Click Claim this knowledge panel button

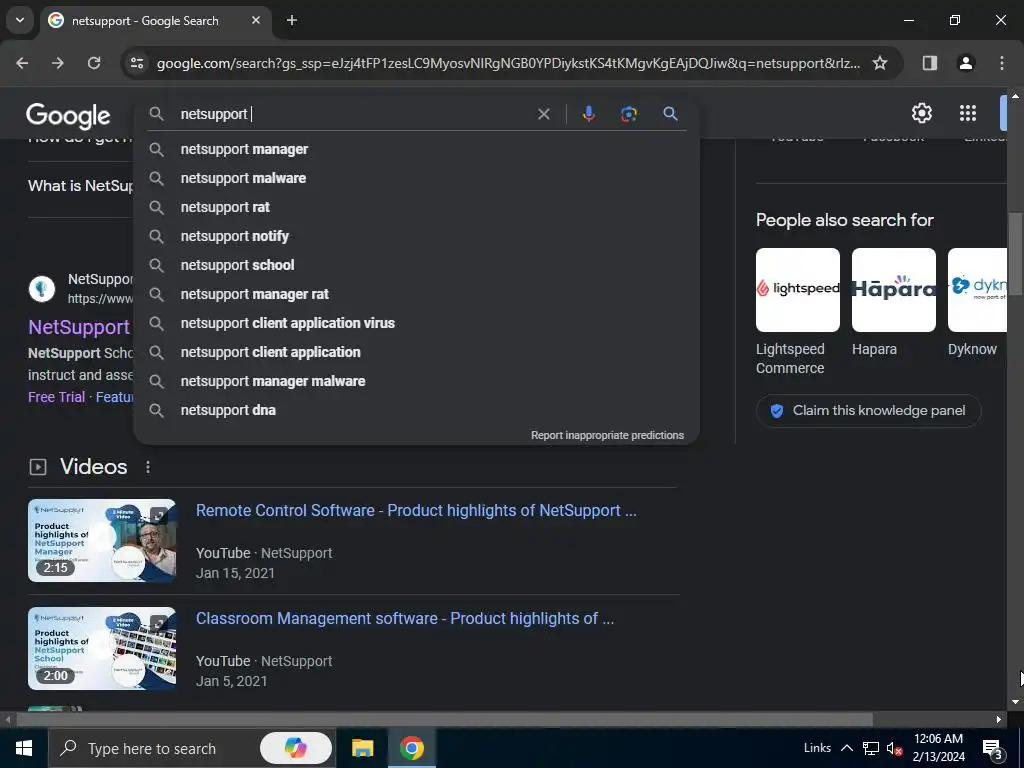[x=869, y=411]
